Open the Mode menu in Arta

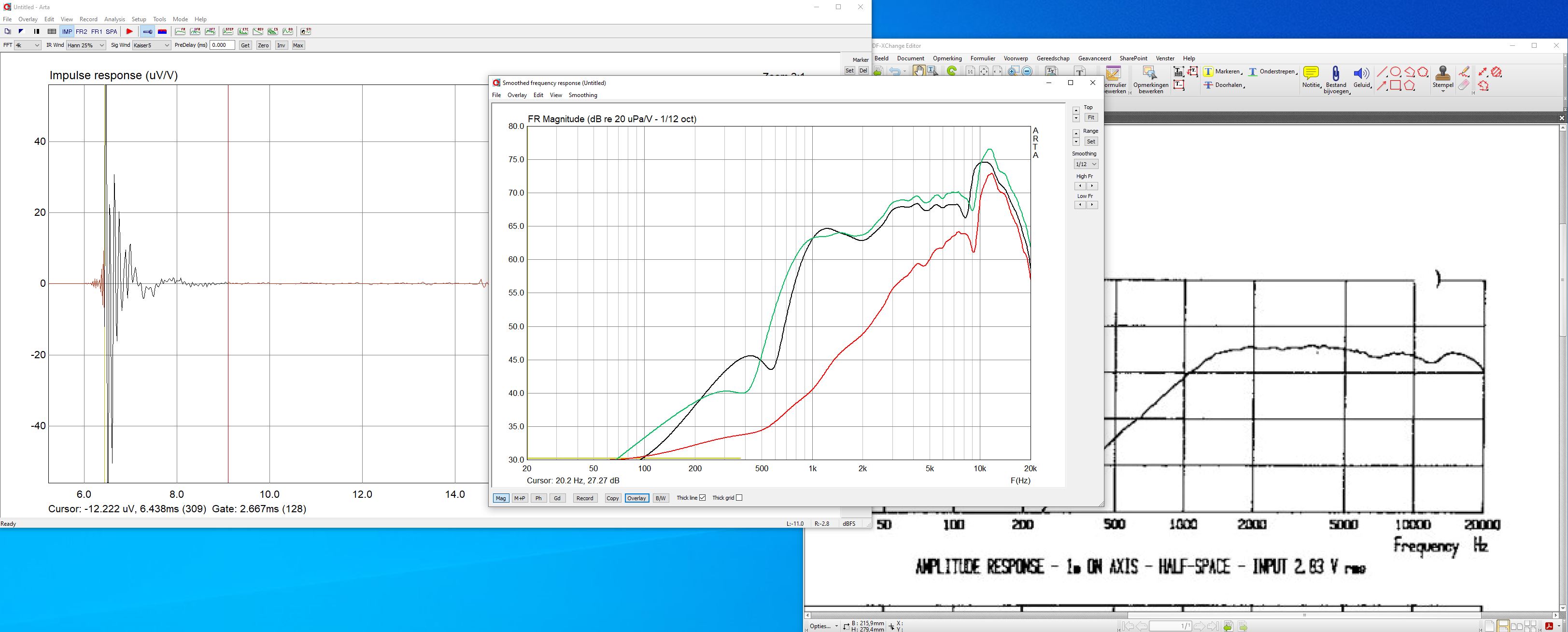[180, 19]
